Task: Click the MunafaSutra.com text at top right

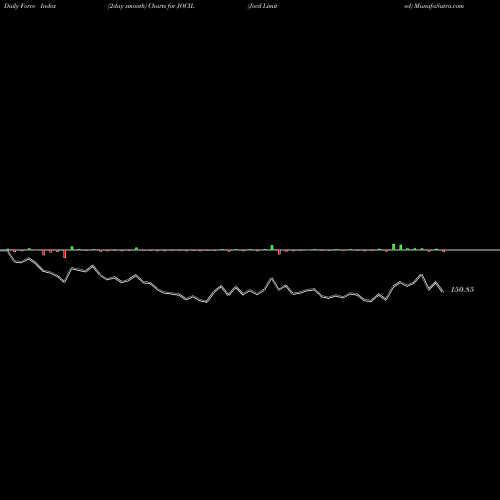Action: [x=438, y=6]
